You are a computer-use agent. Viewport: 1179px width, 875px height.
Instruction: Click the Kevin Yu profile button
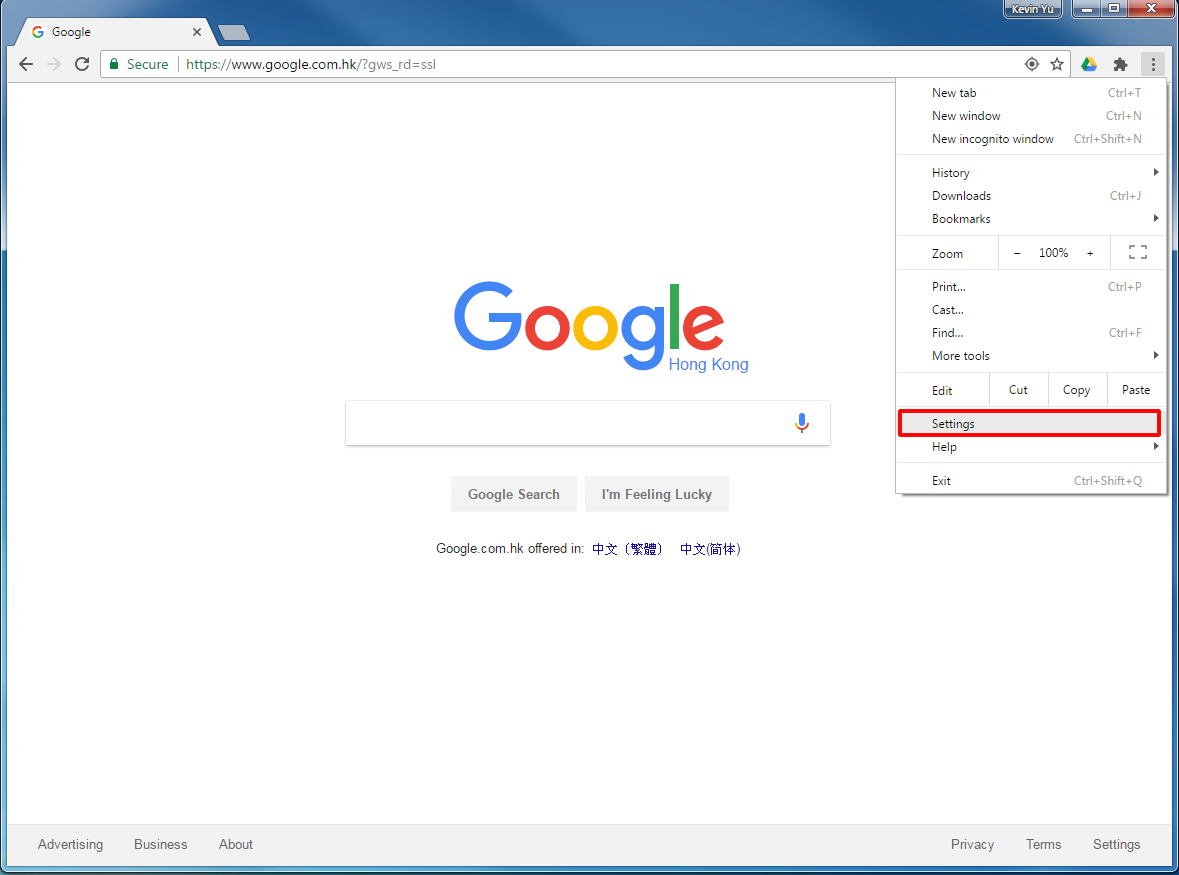[1032, 9]
